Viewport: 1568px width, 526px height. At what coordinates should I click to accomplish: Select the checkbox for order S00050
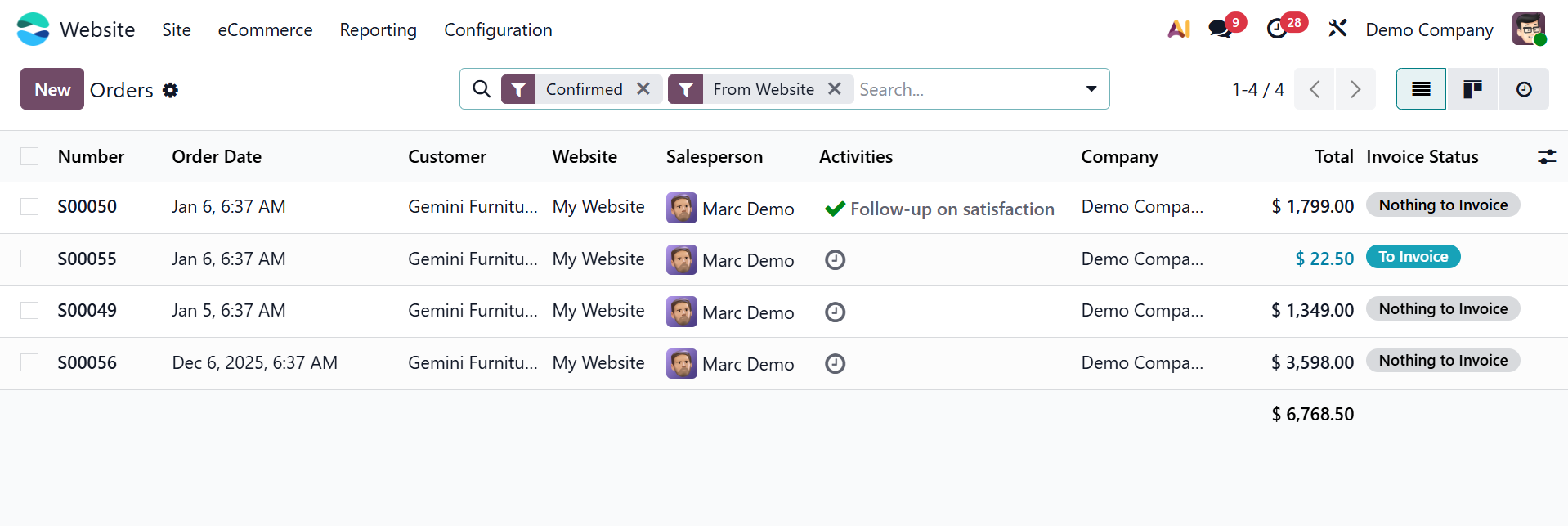pos(29,207)
